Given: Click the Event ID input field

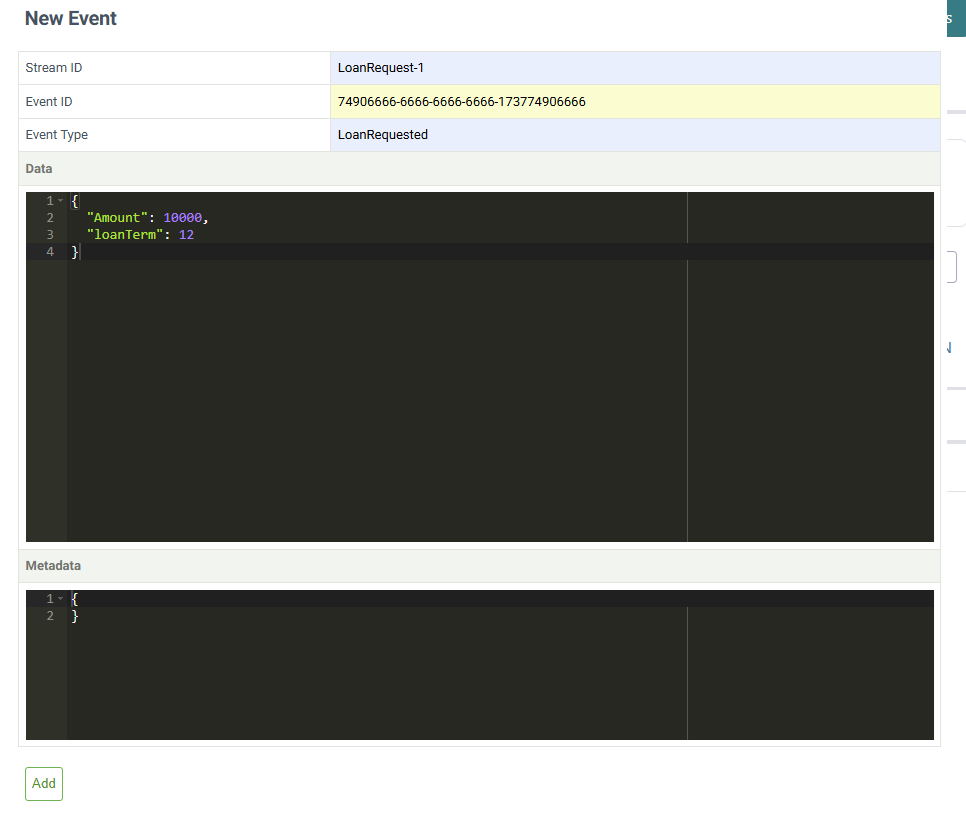Looking at the screenshot, I should (x=600, y=101).
